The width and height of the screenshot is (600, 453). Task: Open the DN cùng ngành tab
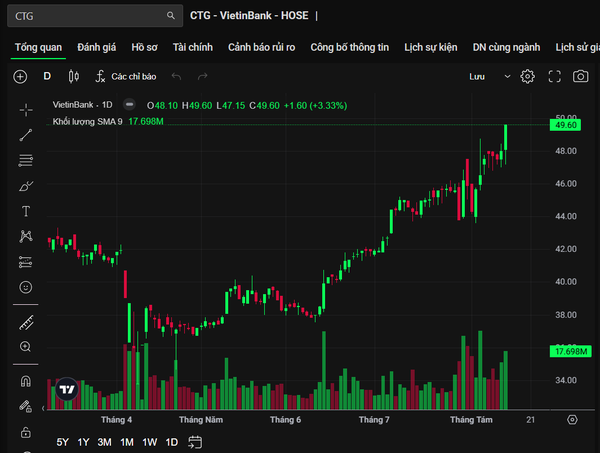click(x=506, y=47)
